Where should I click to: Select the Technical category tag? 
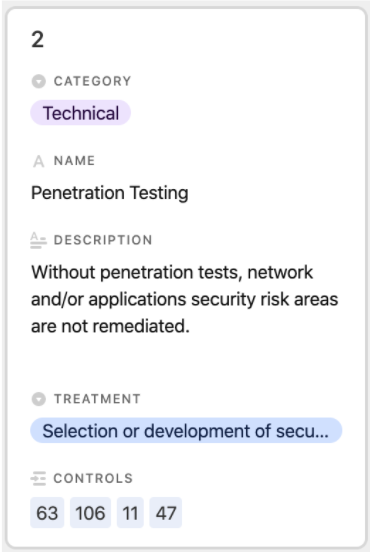click(x=81, y=113)
